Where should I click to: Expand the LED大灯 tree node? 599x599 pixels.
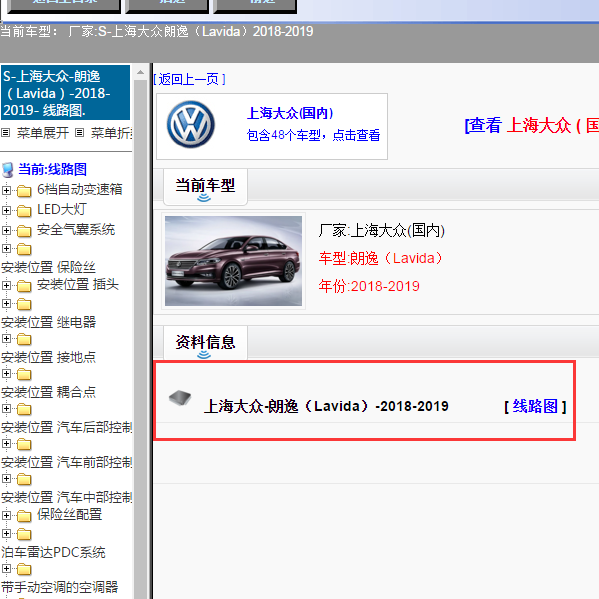pyautogui.click(x=6, y=210)
